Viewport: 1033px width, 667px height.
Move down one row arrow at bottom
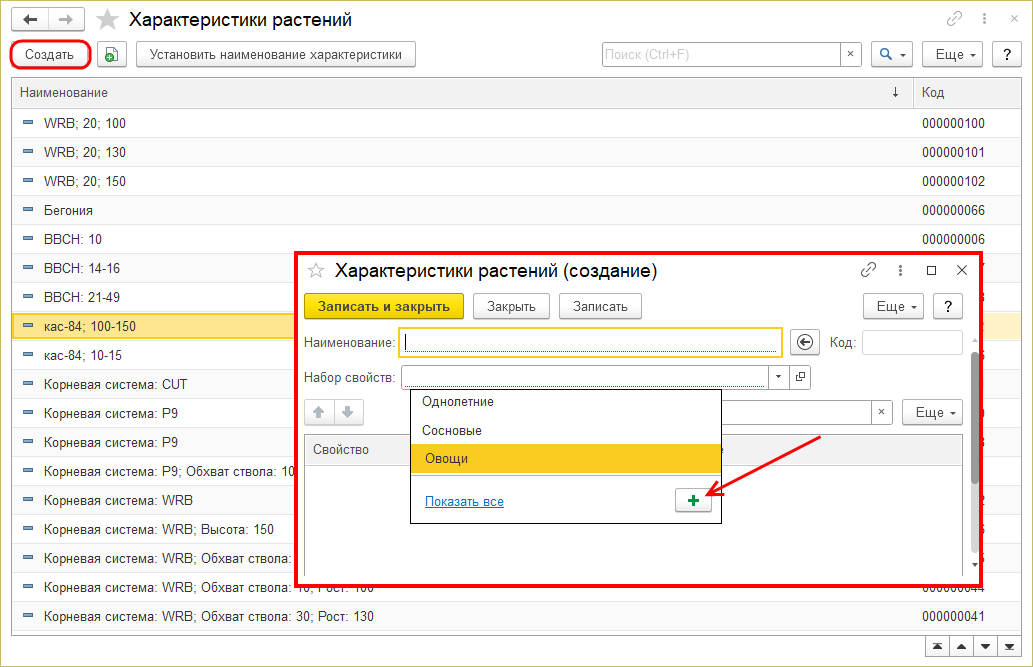(x=985, y=647)
